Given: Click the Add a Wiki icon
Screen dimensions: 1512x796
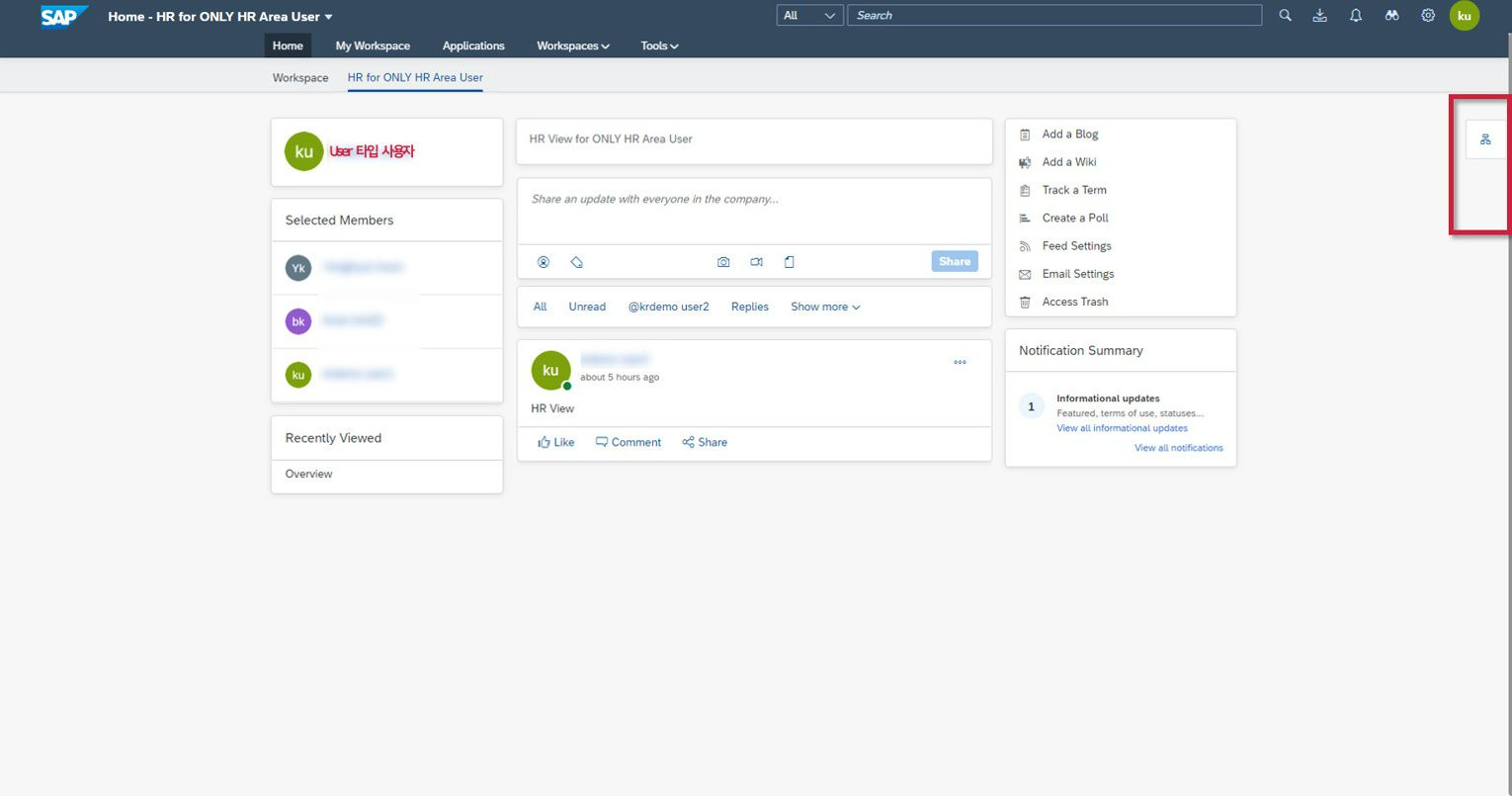Looking at the screenshot, I should click(1025, 162).
